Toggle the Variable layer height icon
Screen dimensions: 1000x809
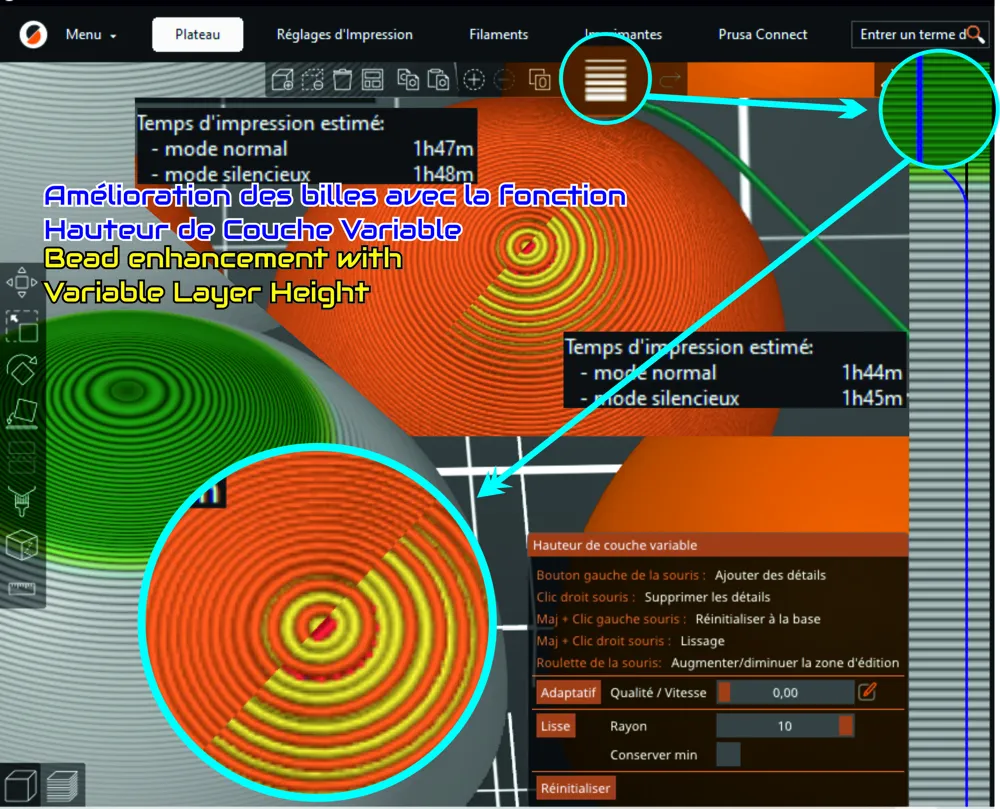[x=605, y=80]
